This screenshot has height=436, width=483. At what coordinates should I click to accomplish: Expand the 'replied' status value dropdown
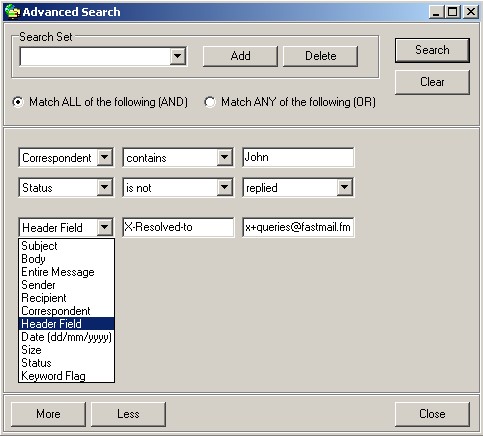pos(345,188)
